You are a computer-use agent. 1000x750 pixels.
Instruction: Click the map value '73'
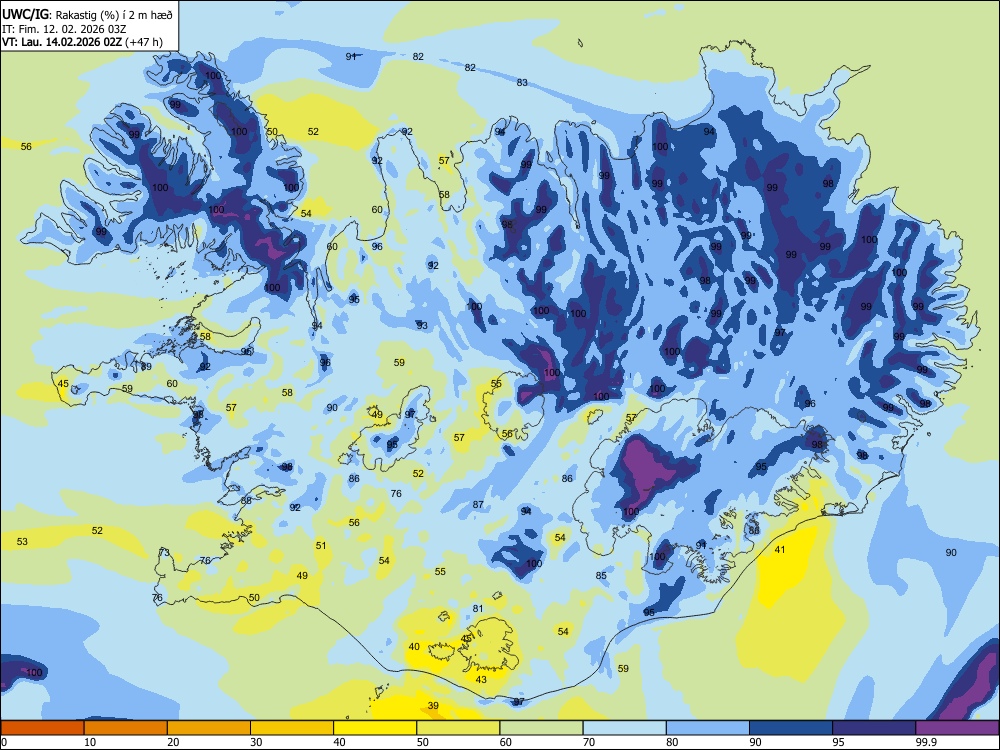pyautogui.click(x=165, y=552)
